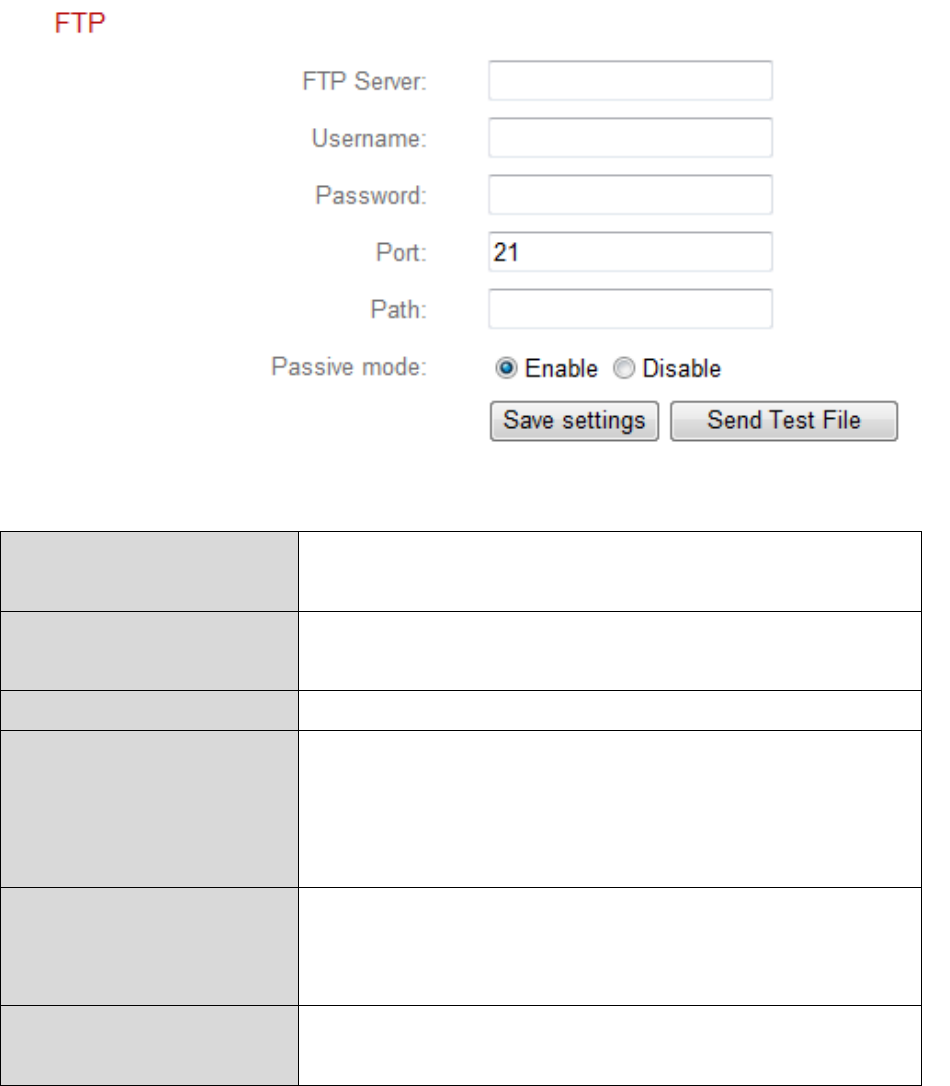Click the Send Test File button
The height and width of the screenshot is (1086, 950).
coord(783,420)
